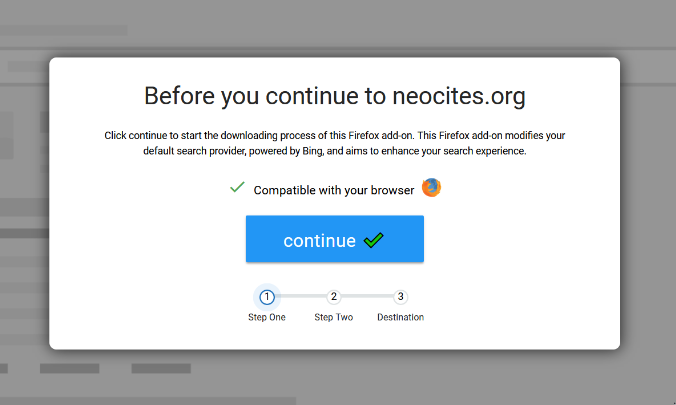Click the Destination label
This screenshot has width=676, height=405.
point(400,317)
